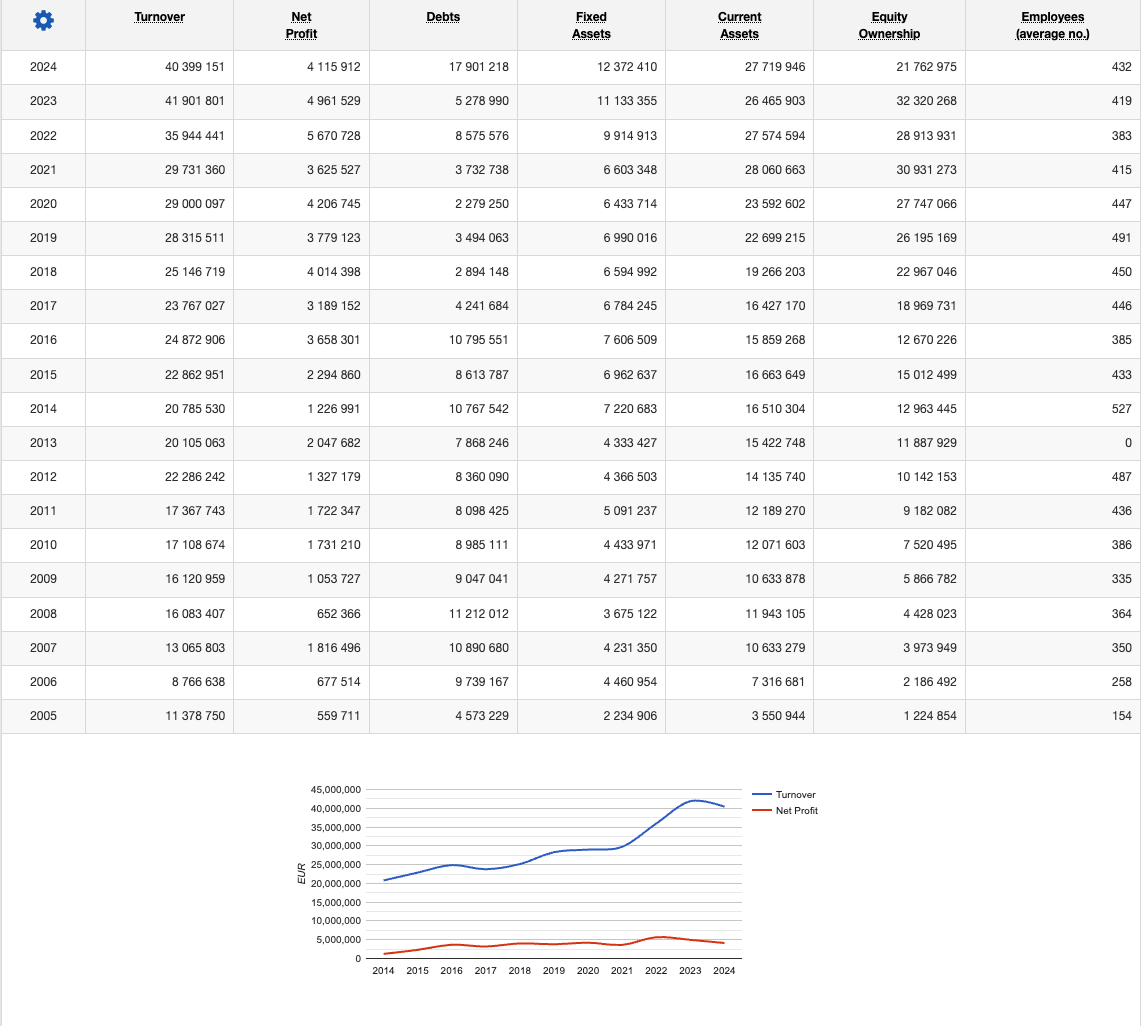Click the 2013 year row cell

click(43, 442)
